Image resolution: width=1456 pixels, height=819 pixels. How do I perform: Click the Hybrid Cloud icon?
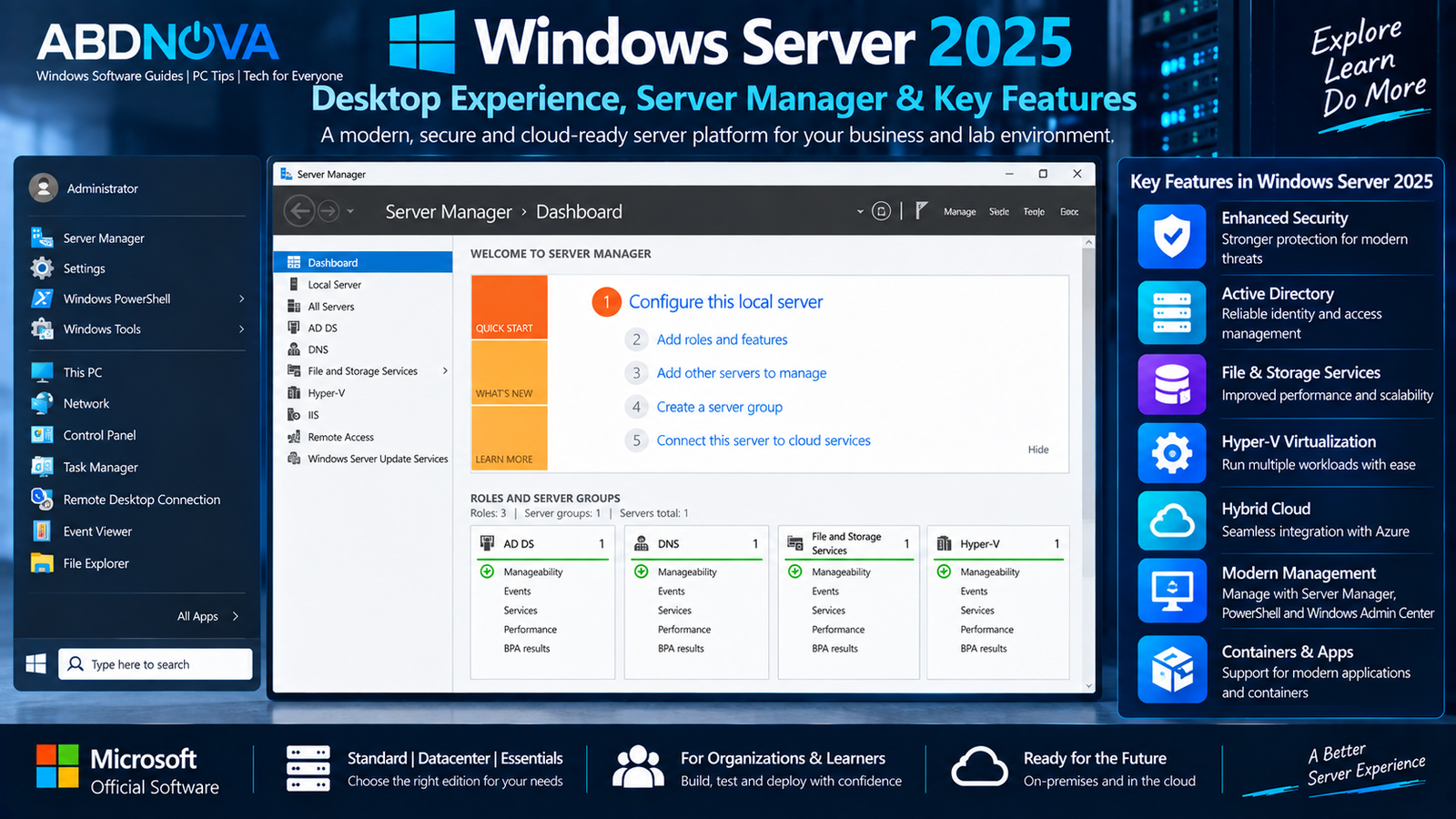coord(1172,521)
